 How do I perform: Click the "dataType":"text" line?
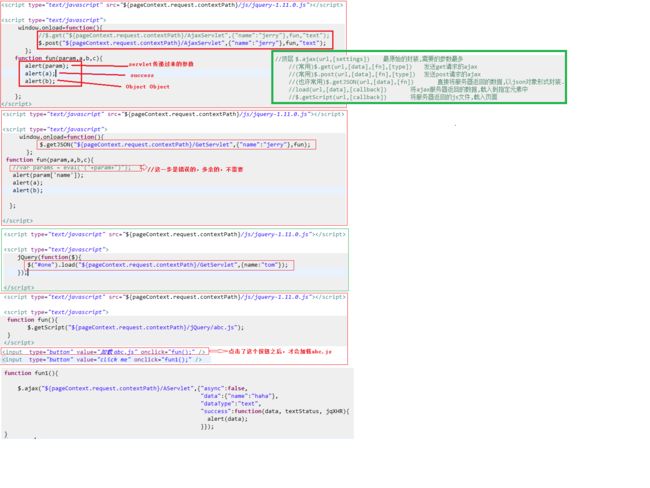point(231,404)
